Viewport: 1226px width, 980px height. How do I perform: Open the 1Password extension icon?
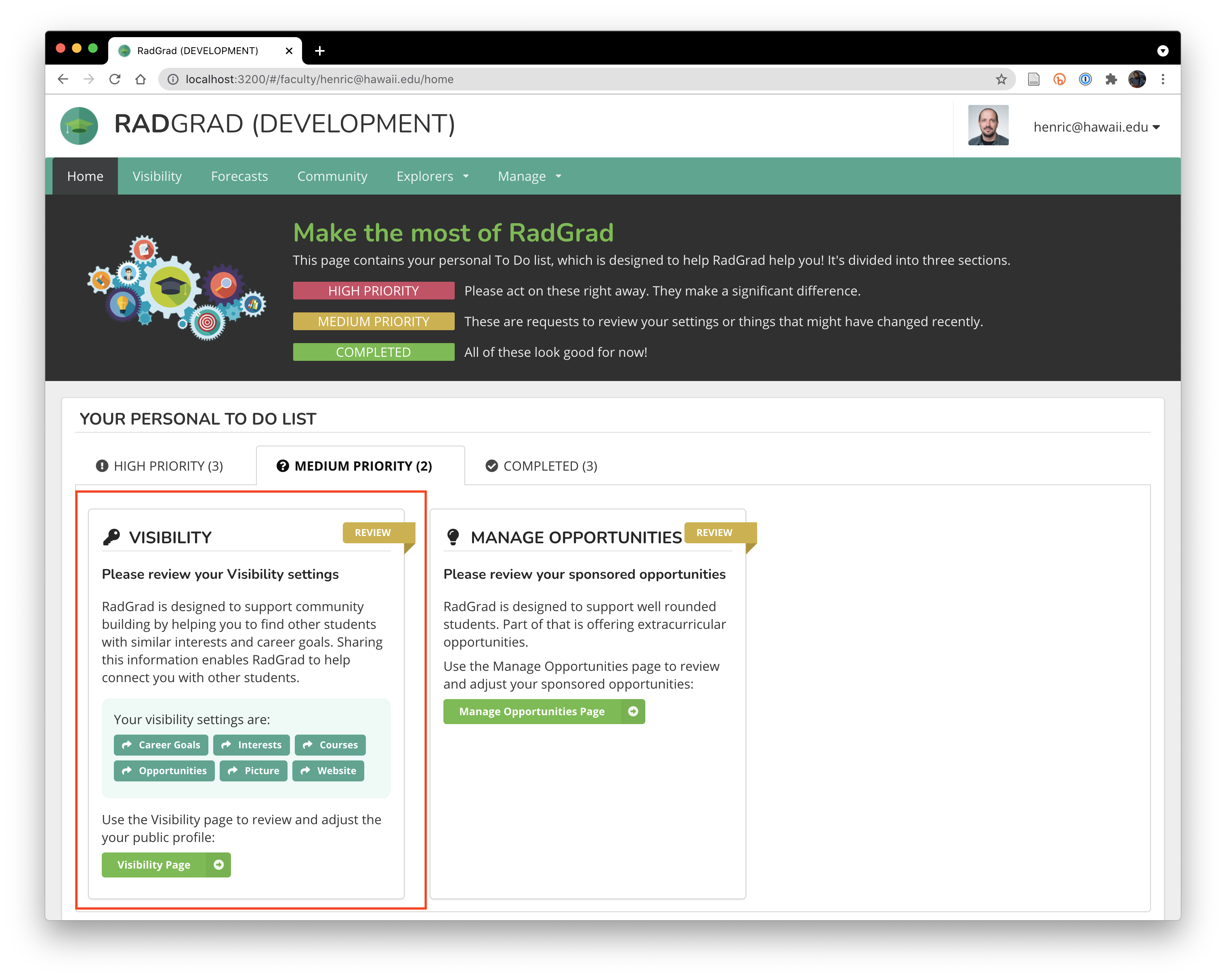1085,79
